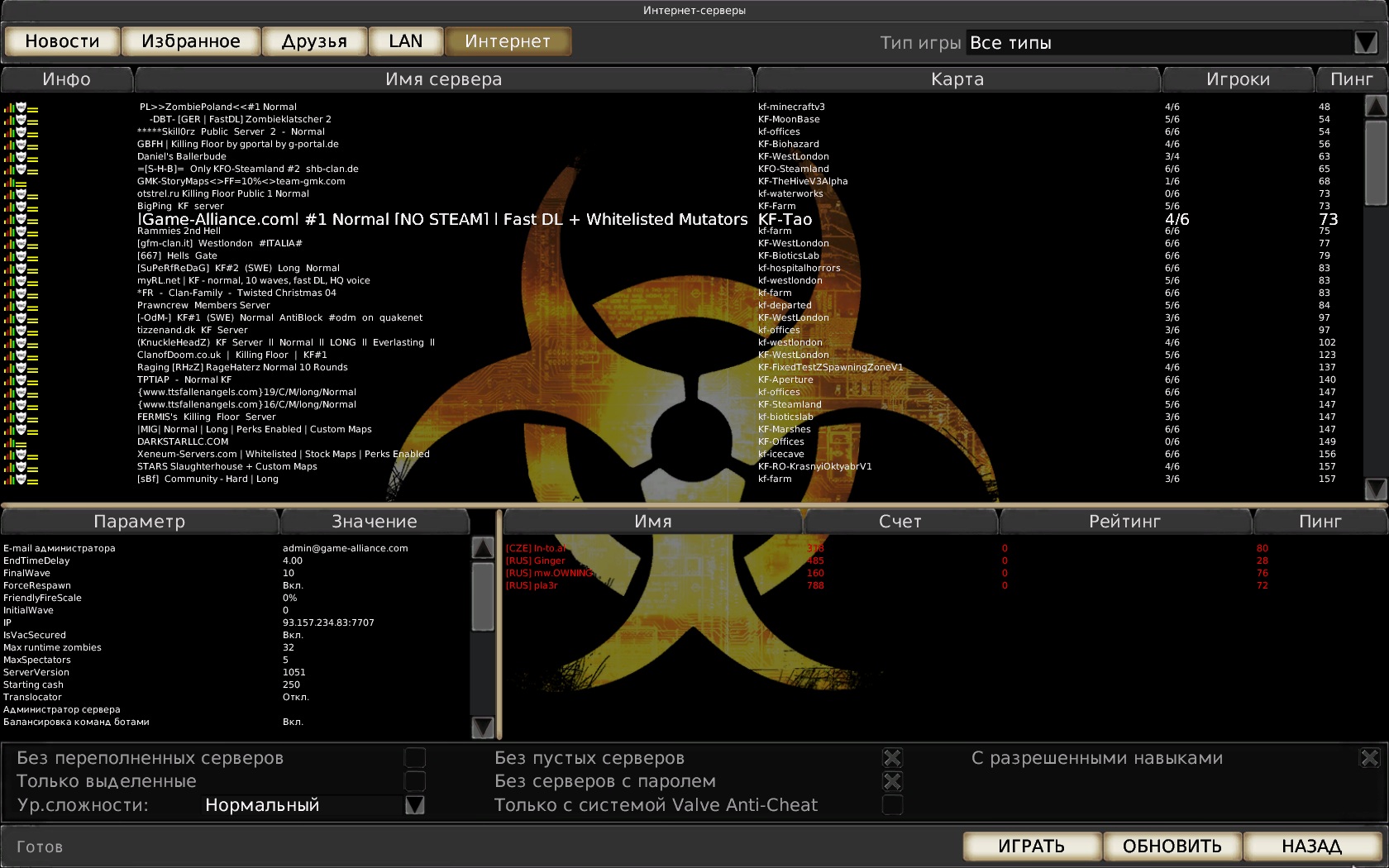Click info icons of ClanofDoom.co.uk row
Viewport: 1389px width, 868px height.
21,355
